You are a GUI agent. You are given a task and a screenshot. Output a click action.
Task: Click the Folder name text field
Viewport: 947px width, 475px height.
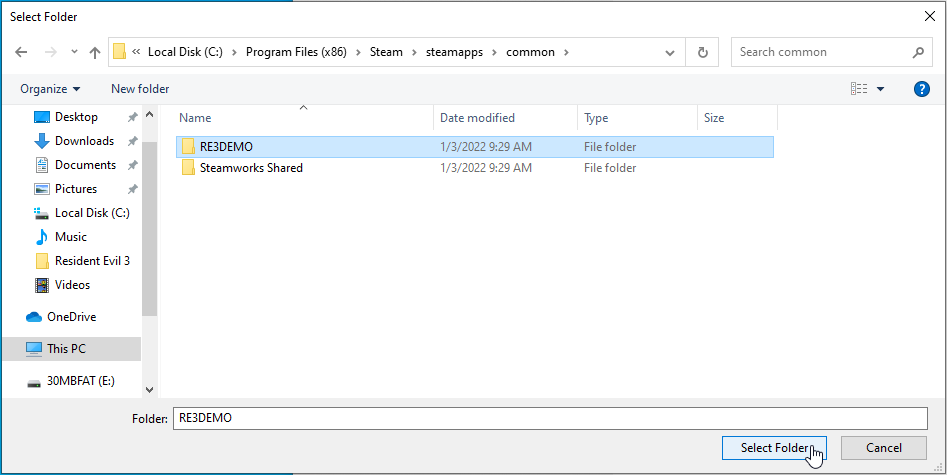[x=550, y=418]
